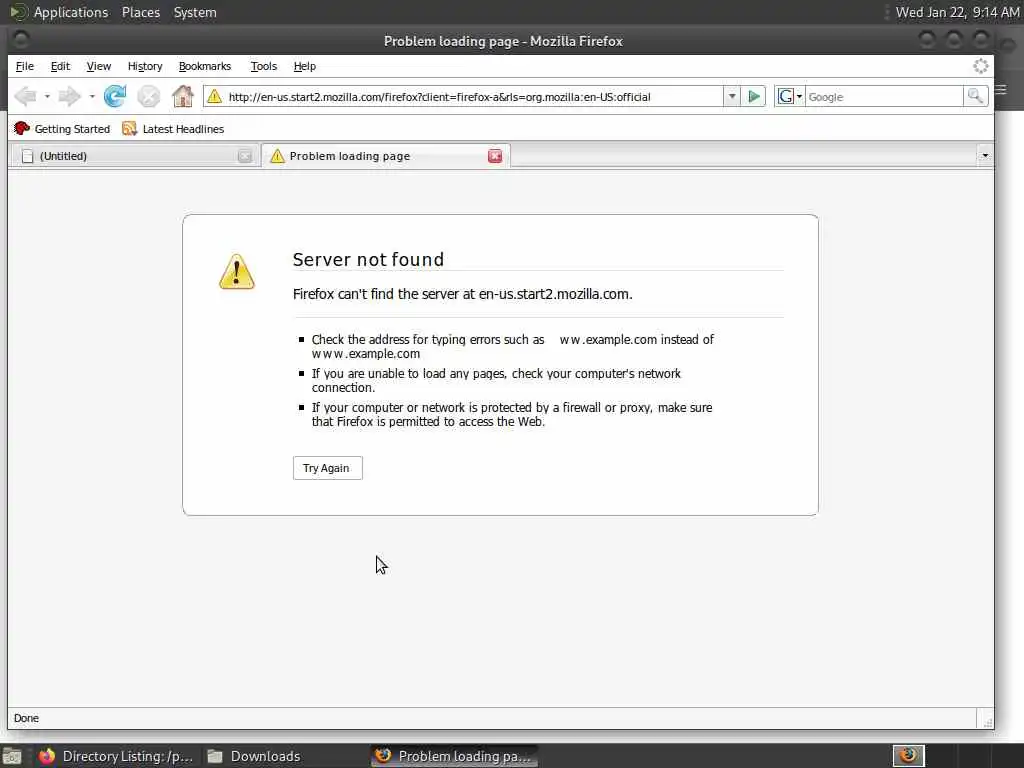
Task: Click the text en-us.start2.mozilla.com in error message
Action: [554, 294]
